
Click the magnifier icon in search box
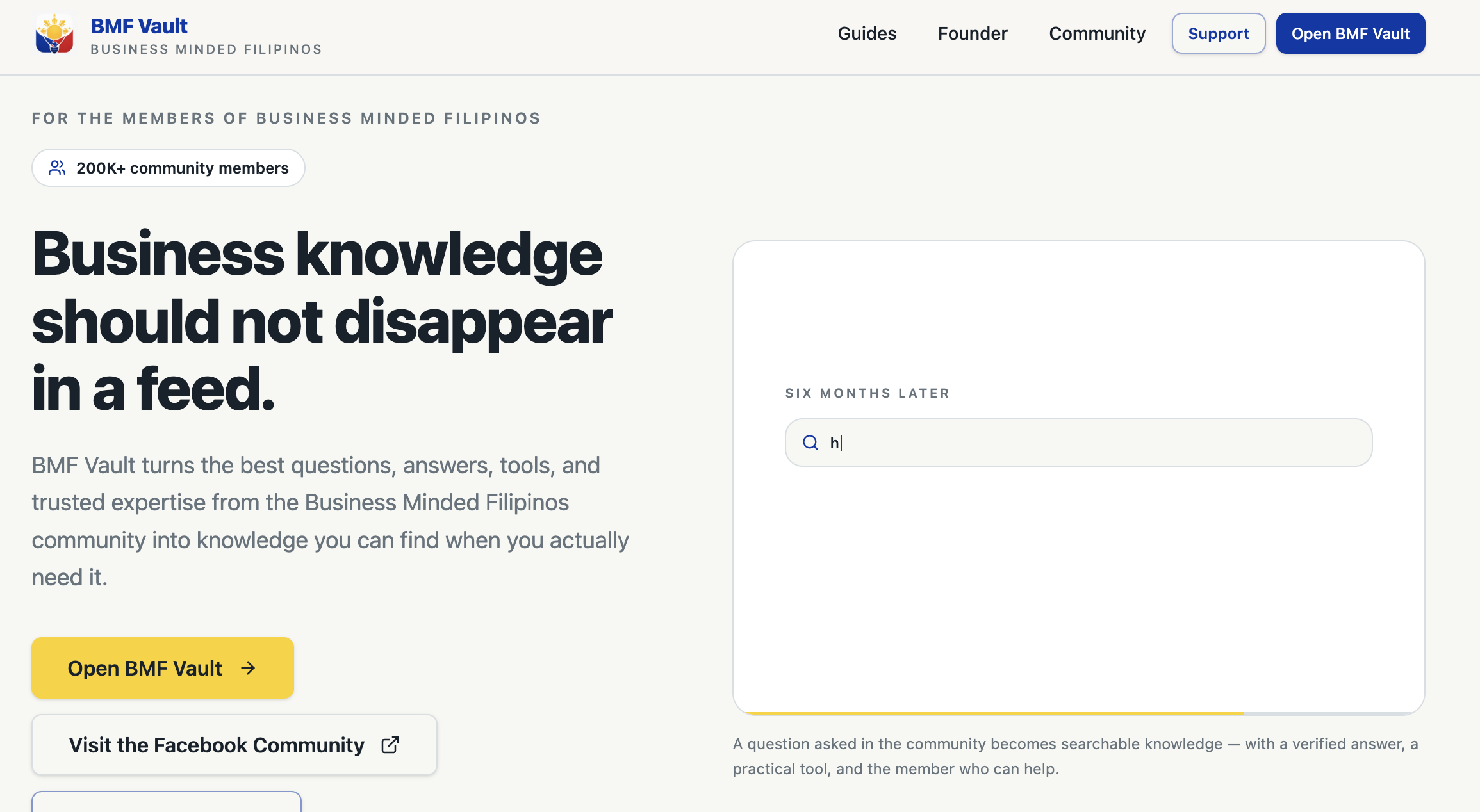[810, 443]
